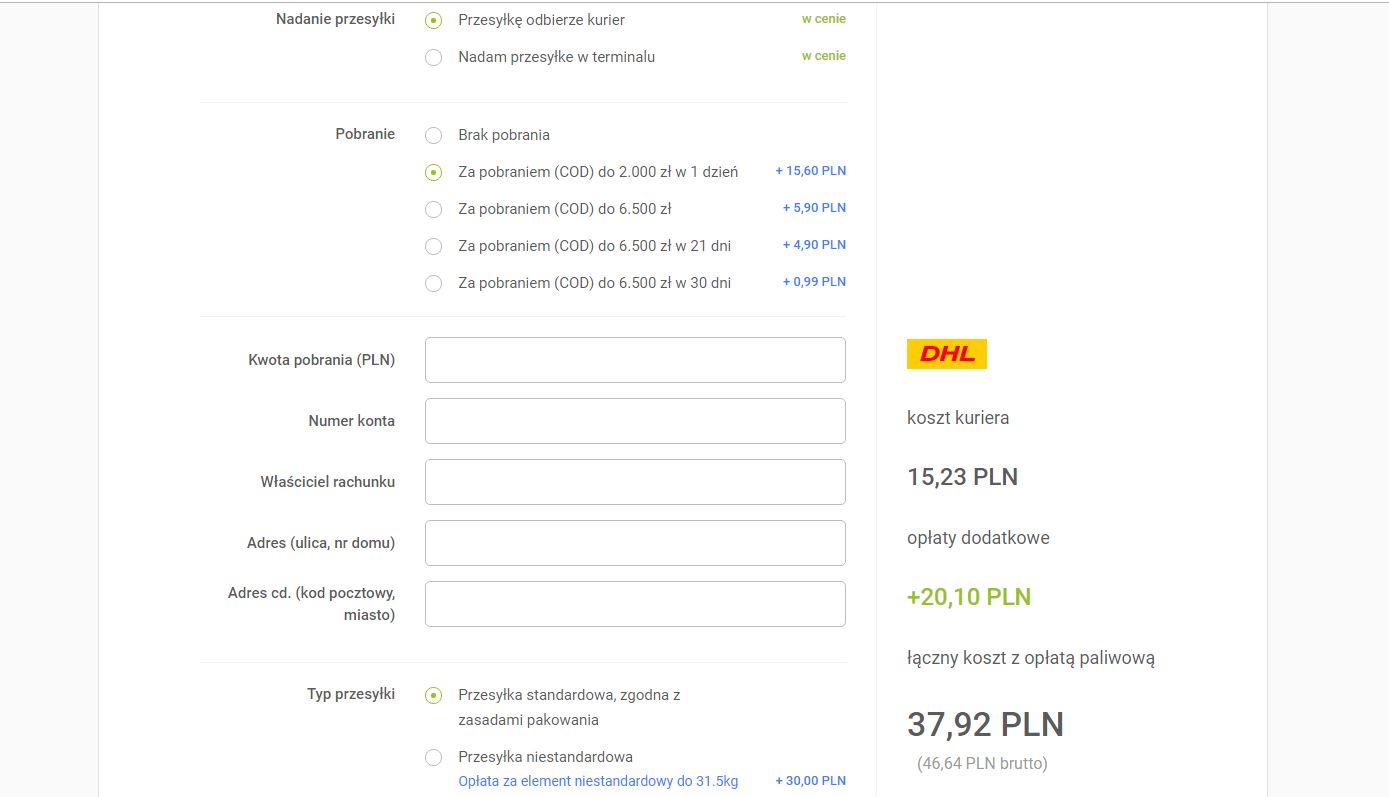Screen dimensions: 1389x797
Task: Click the "+20,10 PLN" additional fees amount
Action: (x=968, y=597)
